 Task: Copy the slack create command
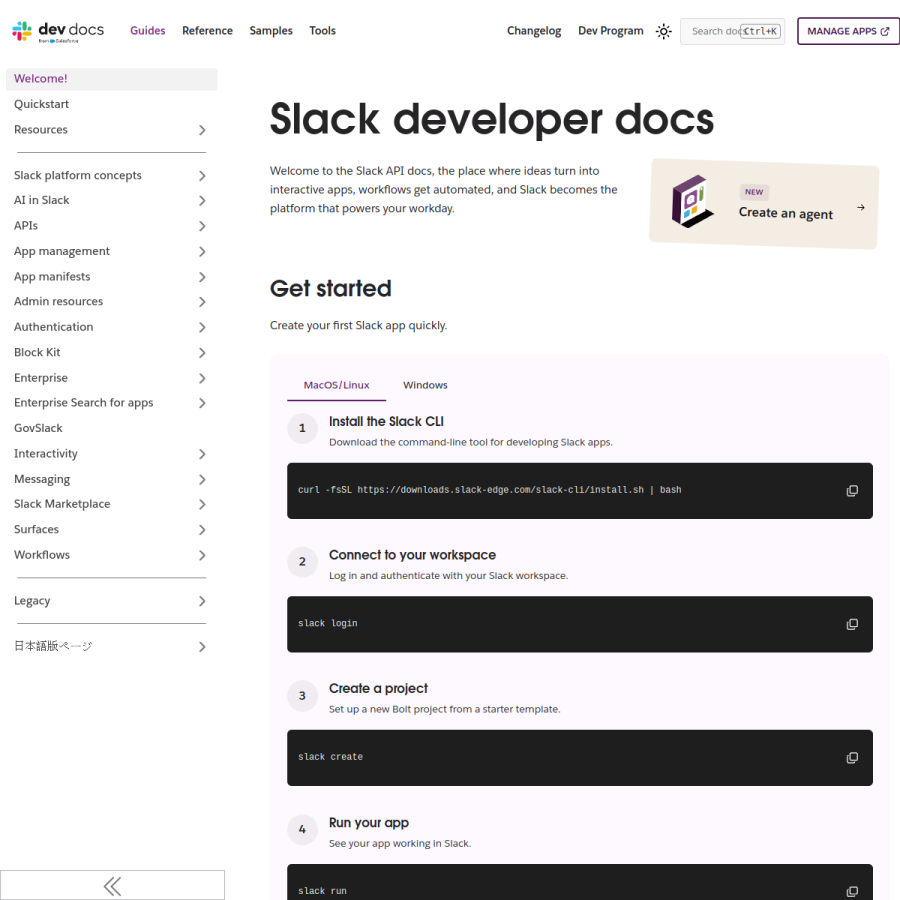point(852,758)
